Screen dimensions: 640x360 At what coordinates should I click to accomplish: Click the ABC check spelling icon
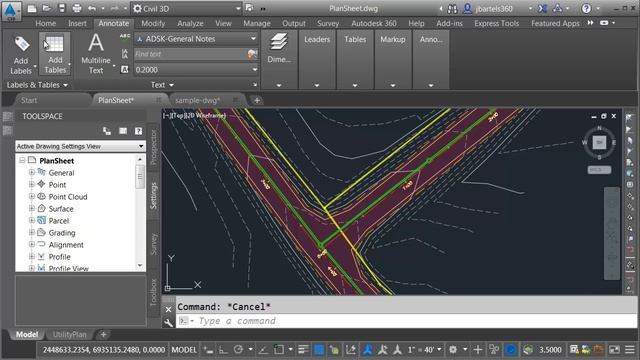[x=125, y=38]
